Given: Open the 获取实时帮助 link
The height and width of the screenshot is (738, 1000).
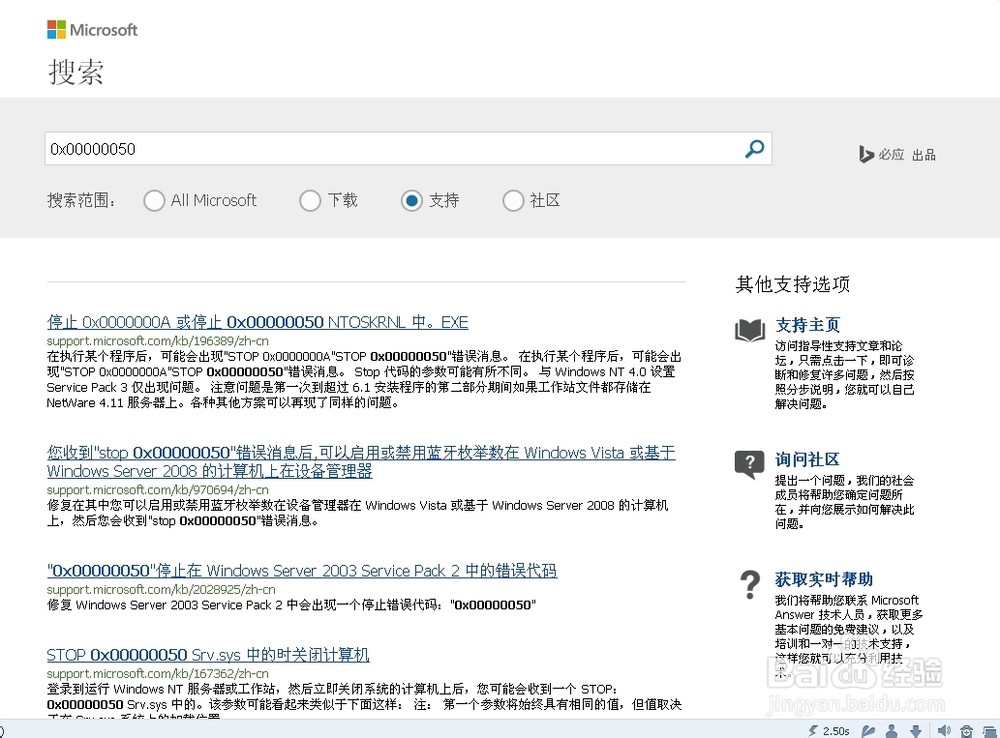Looking at the screenshot, I should point(824,579).
